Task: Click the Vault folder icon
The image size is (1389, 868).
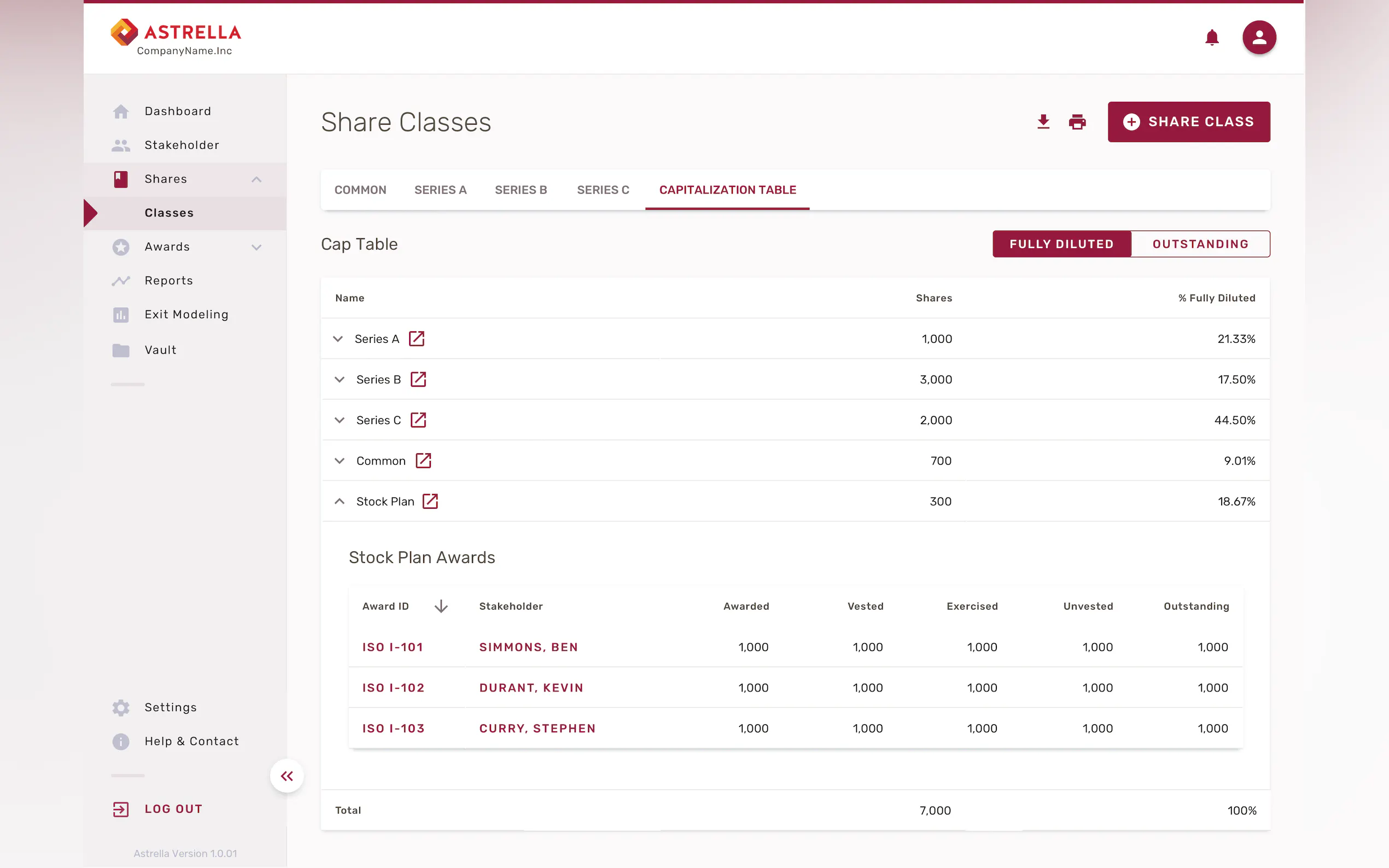Action: coord(121,350)
